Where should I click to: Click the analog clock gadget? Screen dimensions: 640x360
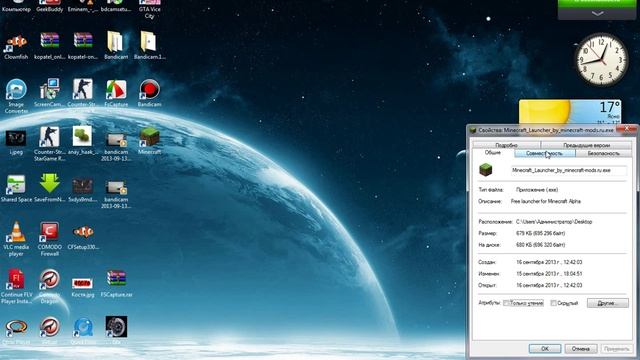pos(601,60)
